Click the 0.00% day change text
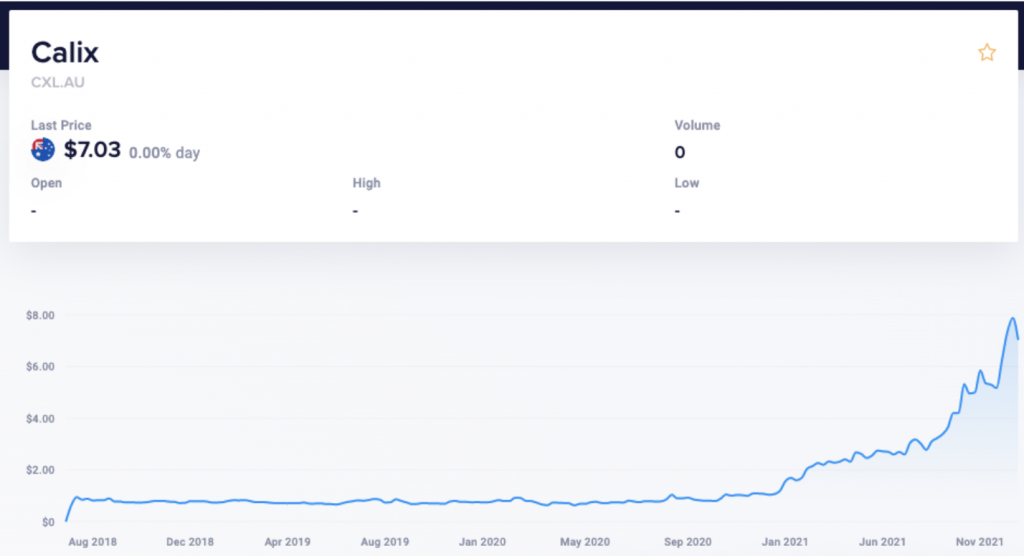The height and width of the screenshot is (556, 1024). pos(164,153)
